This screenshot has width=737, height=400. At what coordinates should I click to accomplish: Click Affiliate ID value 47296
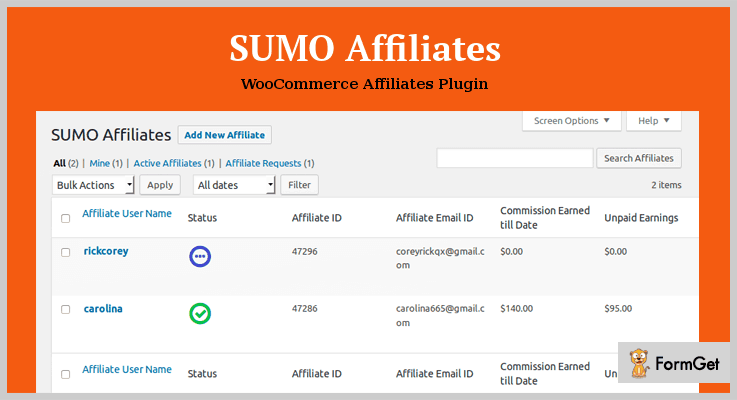(x=305, y=251)
